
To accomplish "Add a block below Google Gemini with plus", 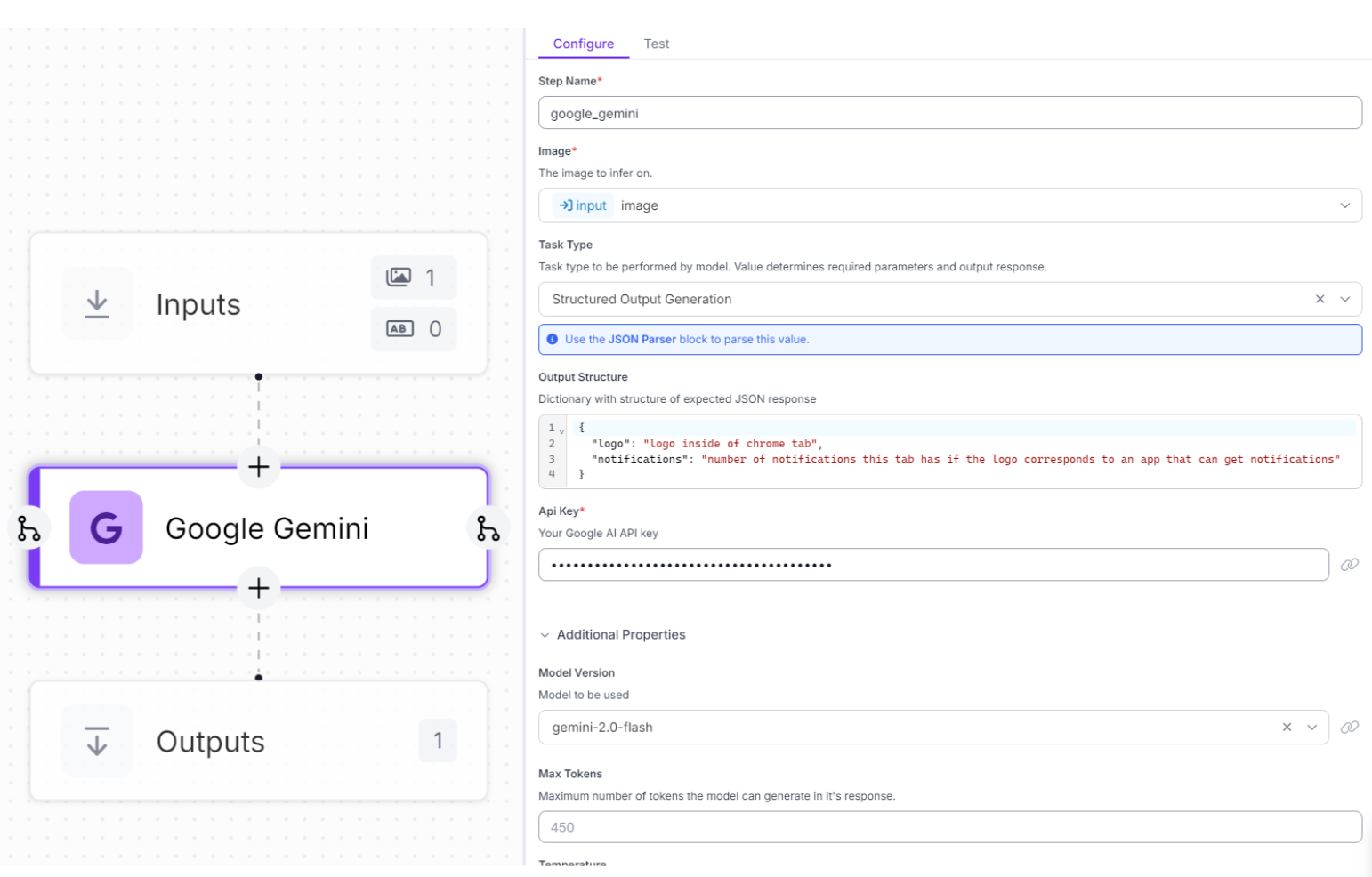I will (259, 588).
